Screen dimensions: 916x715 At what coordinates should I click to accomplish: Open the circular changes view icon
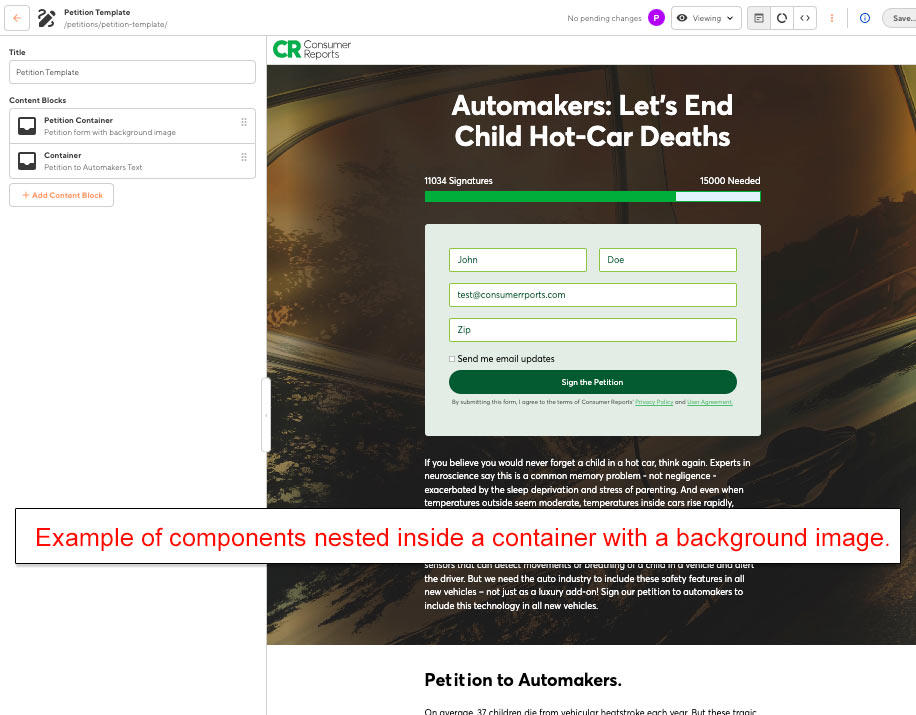[x=782, y=18]
